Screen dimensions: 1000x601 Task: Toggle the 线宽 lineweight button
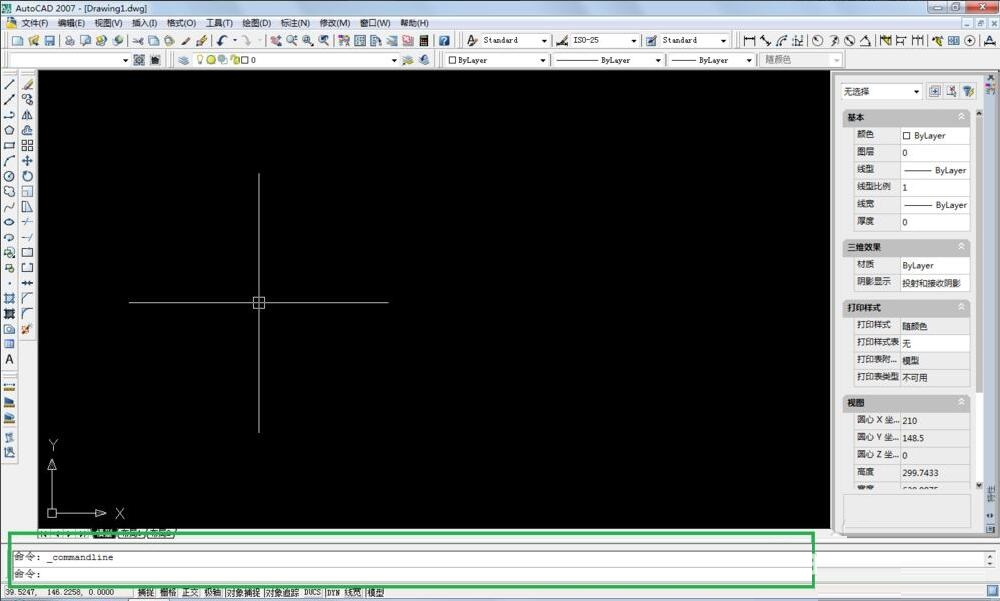(353, 593)
